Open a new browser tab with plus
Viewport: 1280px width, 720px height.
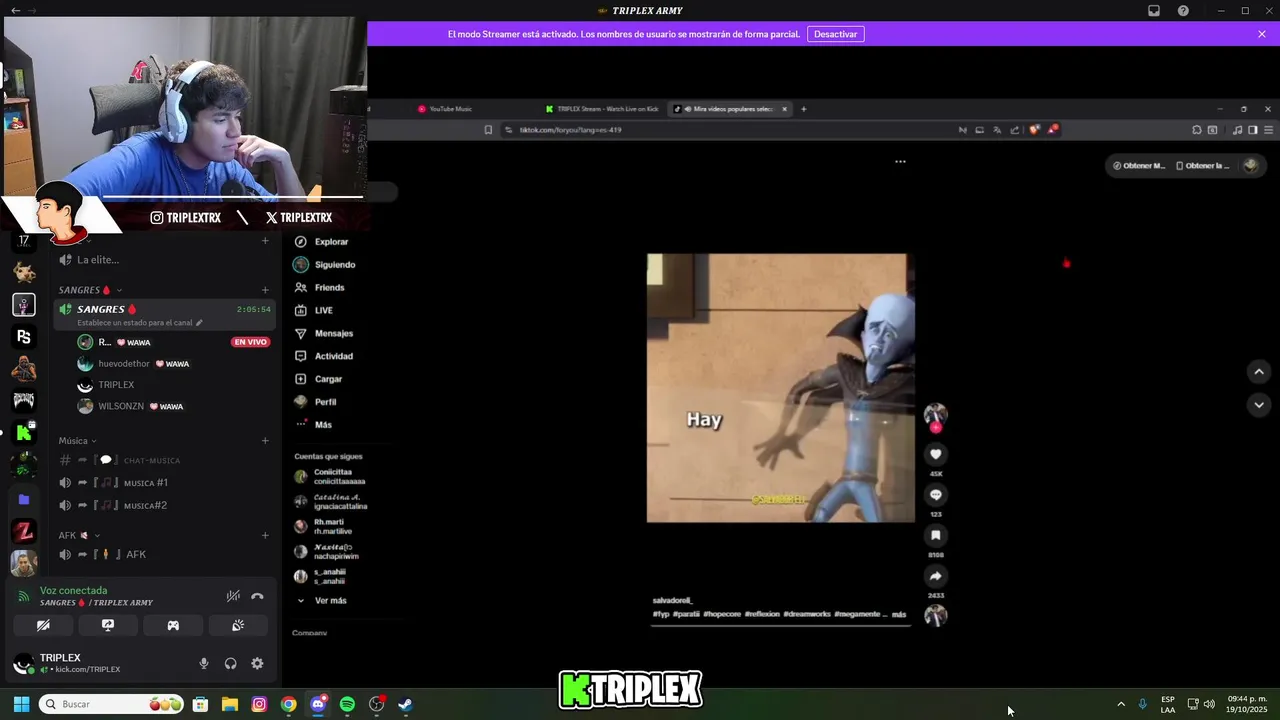tap(803, 109)
